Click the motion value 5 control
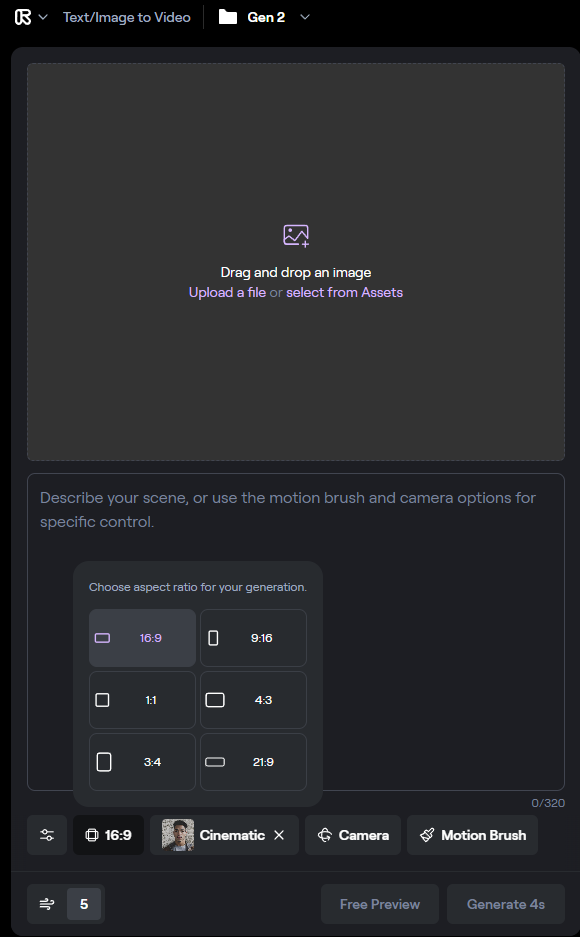The height and width of the screenshot is (937, 580). 84,904
